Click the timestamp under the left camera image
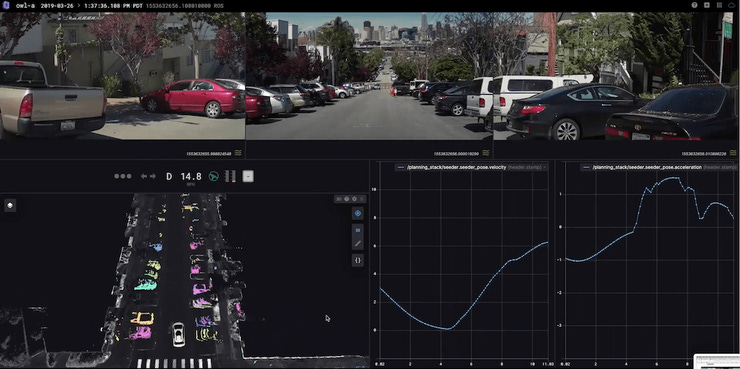The height and width of the screenshot is (369, 740). pyautogui.click(x=209, y=153)
